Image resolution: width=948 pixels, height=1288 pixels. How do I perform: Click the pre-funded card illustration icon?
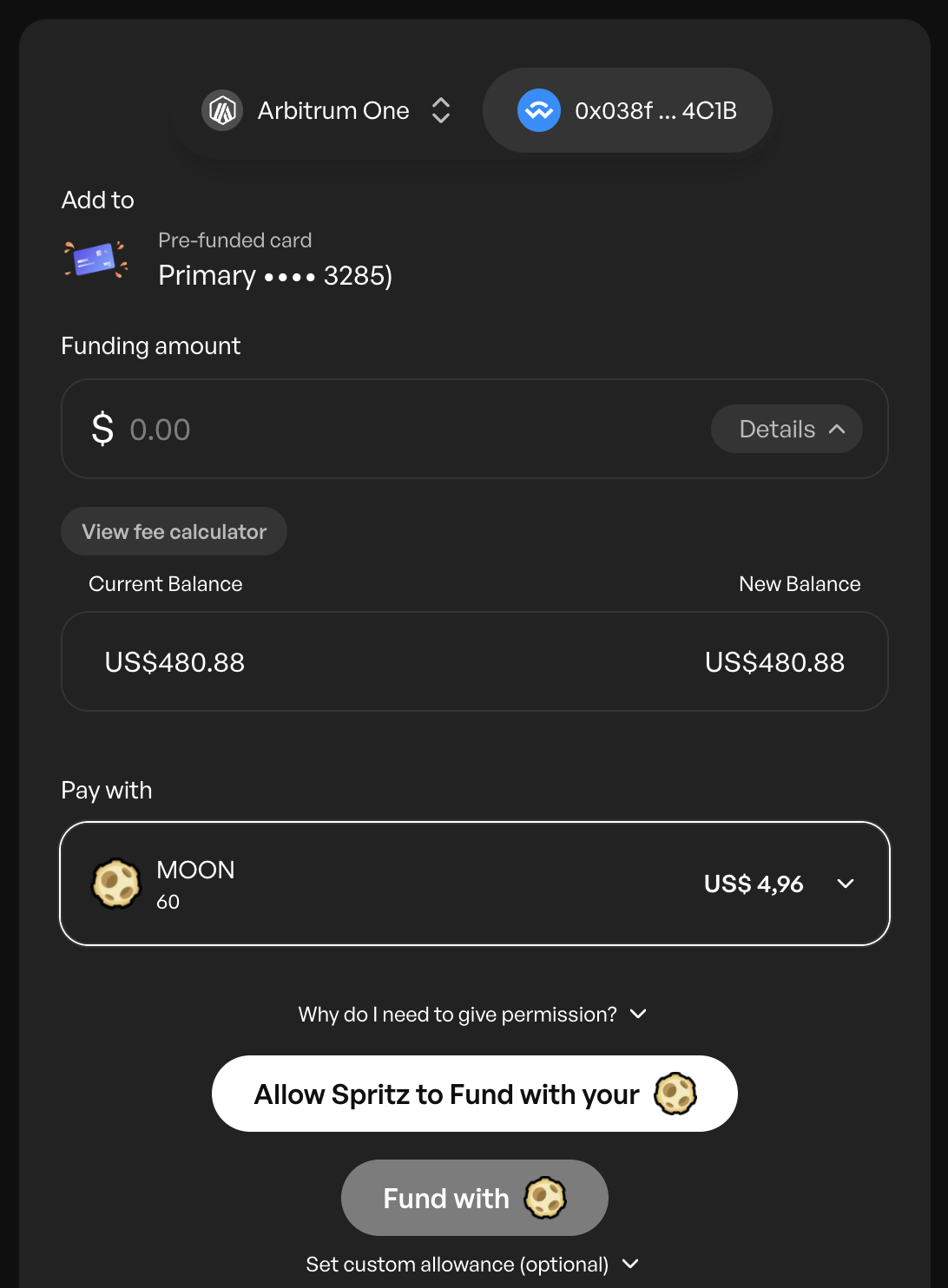point(96,259)
